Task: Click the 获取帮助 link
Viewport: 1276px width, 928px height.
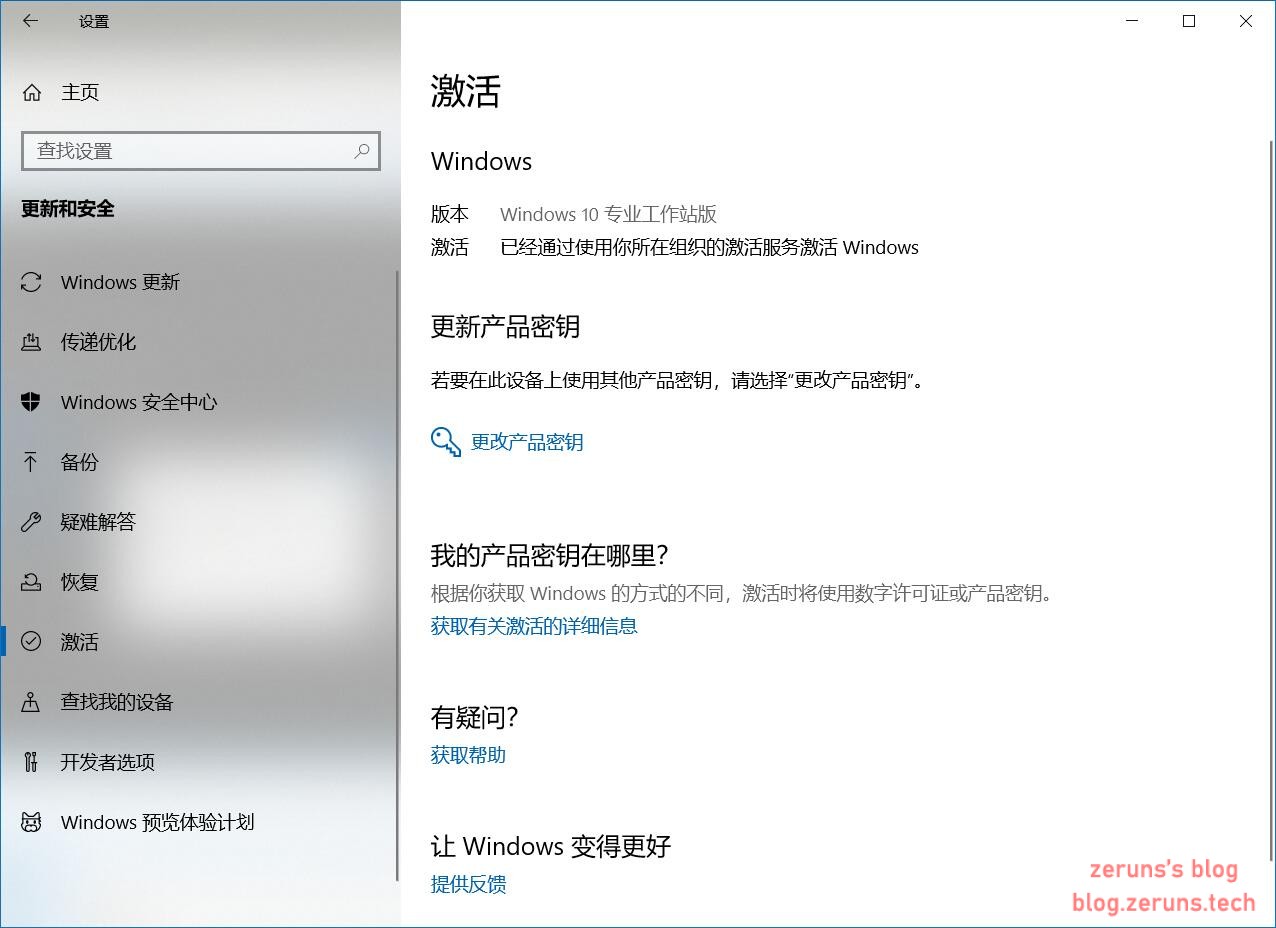Action: (468, 755)
